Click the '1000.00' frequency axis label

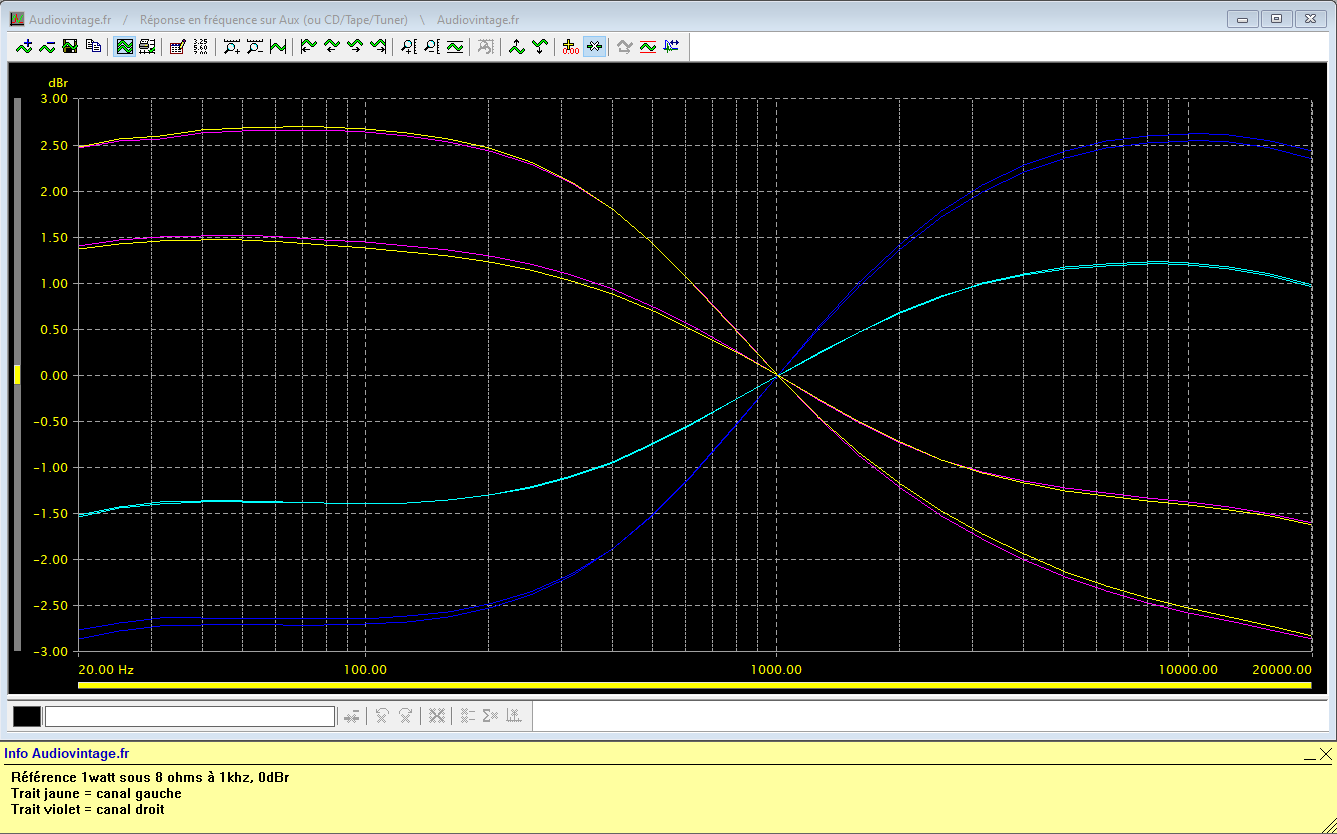click(777, 669)
